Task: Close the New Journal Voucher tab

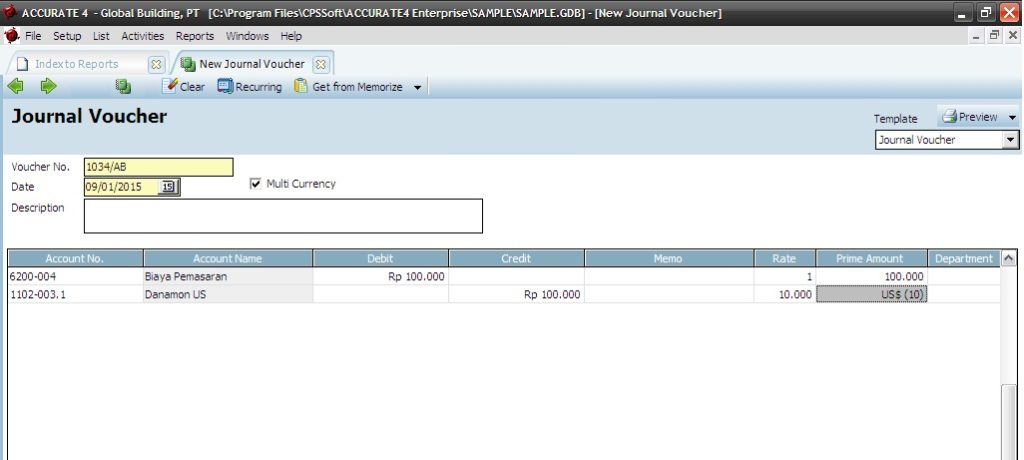Action: click(x=321, y=65)
